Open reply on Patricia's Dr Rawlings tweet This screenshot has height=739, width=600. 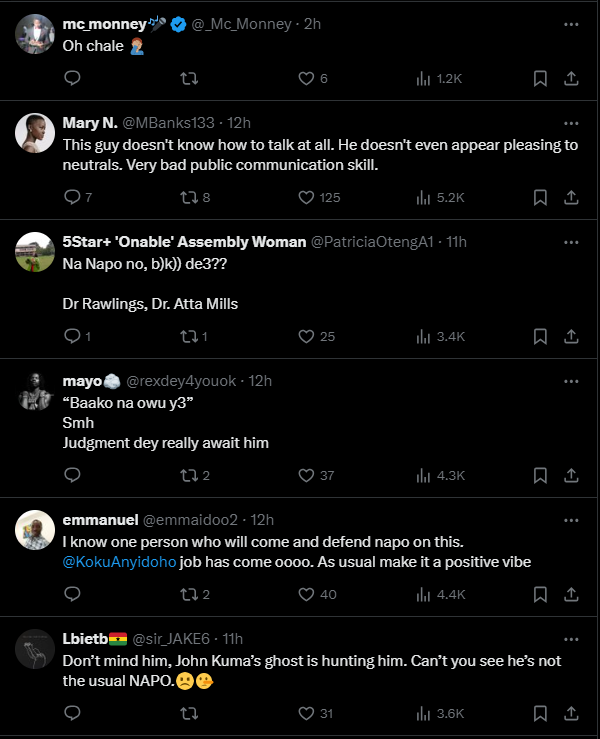point(72,336)
